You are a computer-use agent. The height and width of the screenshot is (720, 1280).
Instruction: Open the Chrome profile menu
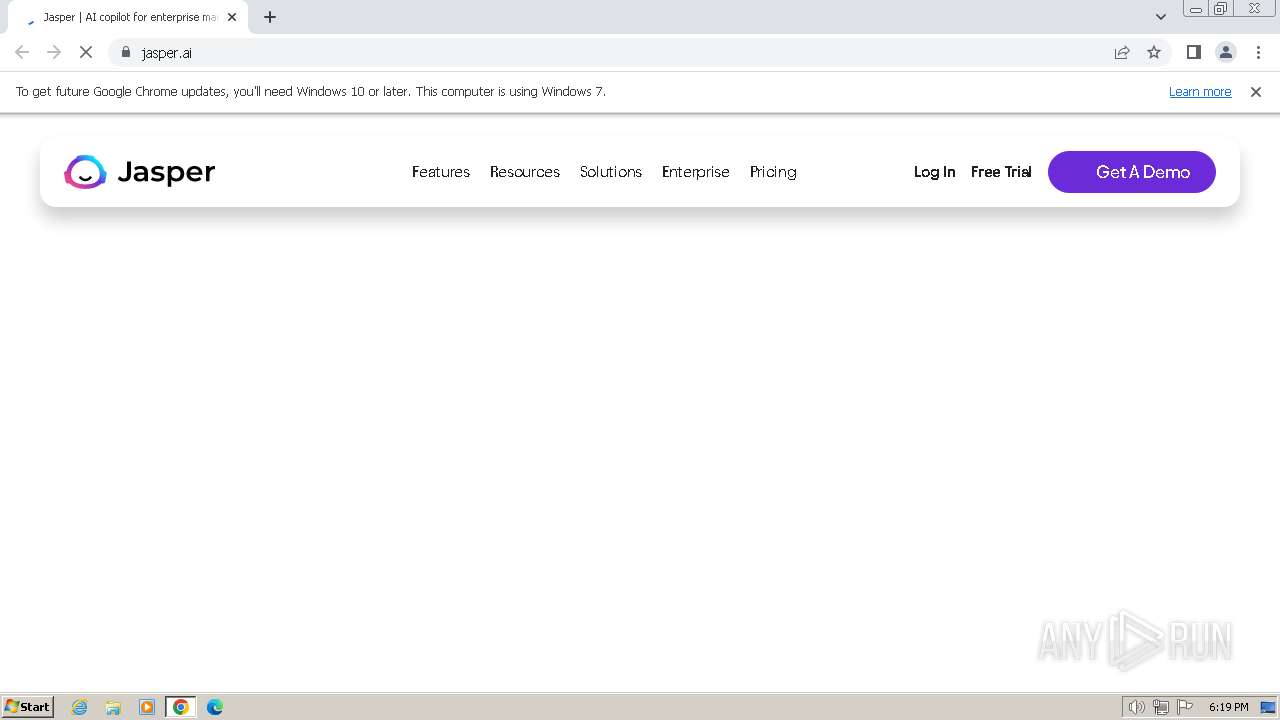coord(1226,52)
